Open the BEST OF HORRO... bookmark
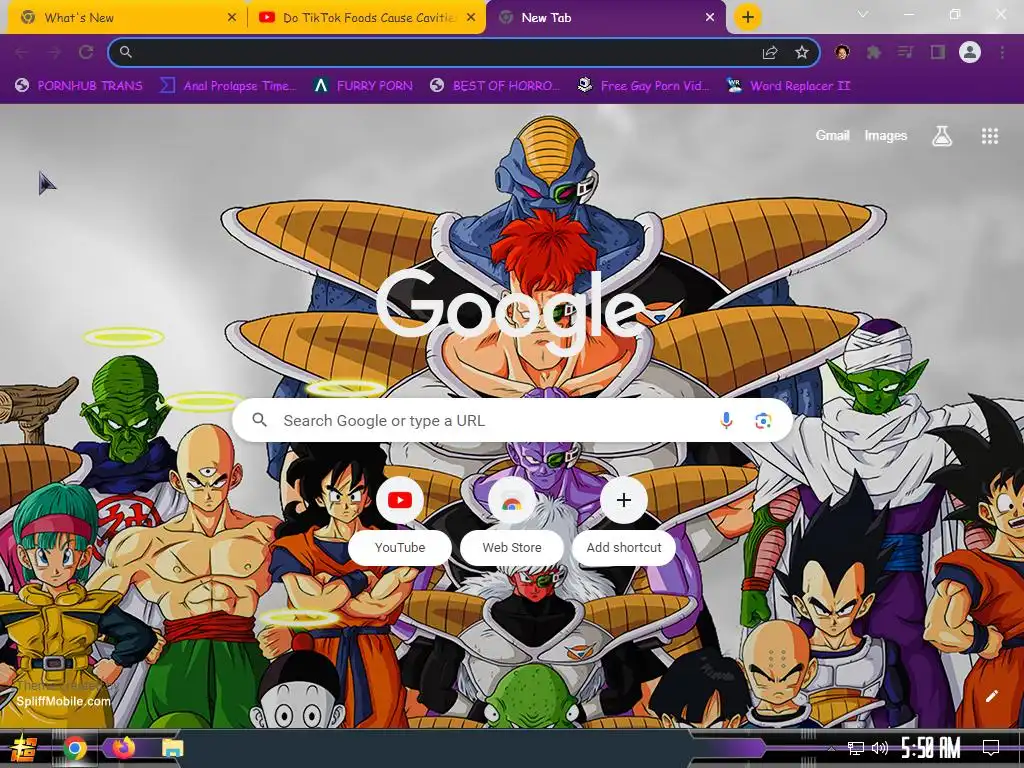The width and height of the screenshot is (1024, 768). [496, 86]
